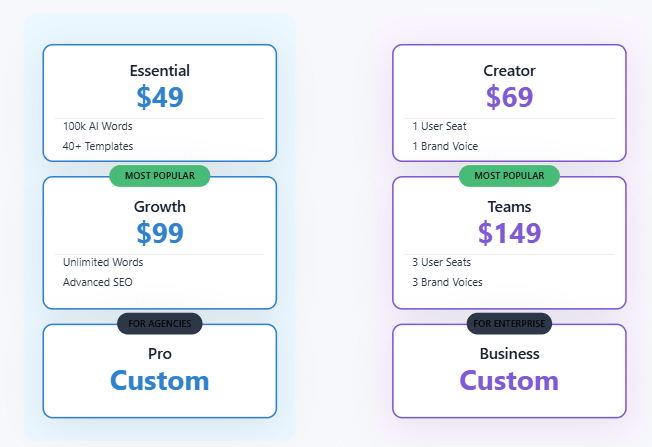Click the $149 Teams price
This screenshot has height=447, width=652.
[x=509, y=233]
